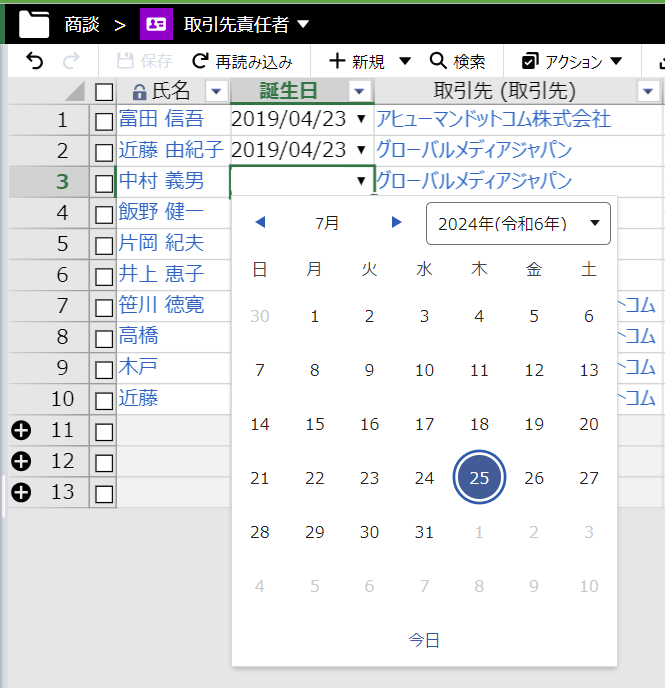Open the year dropdown 2024年(令和6年)

[517, 223]
